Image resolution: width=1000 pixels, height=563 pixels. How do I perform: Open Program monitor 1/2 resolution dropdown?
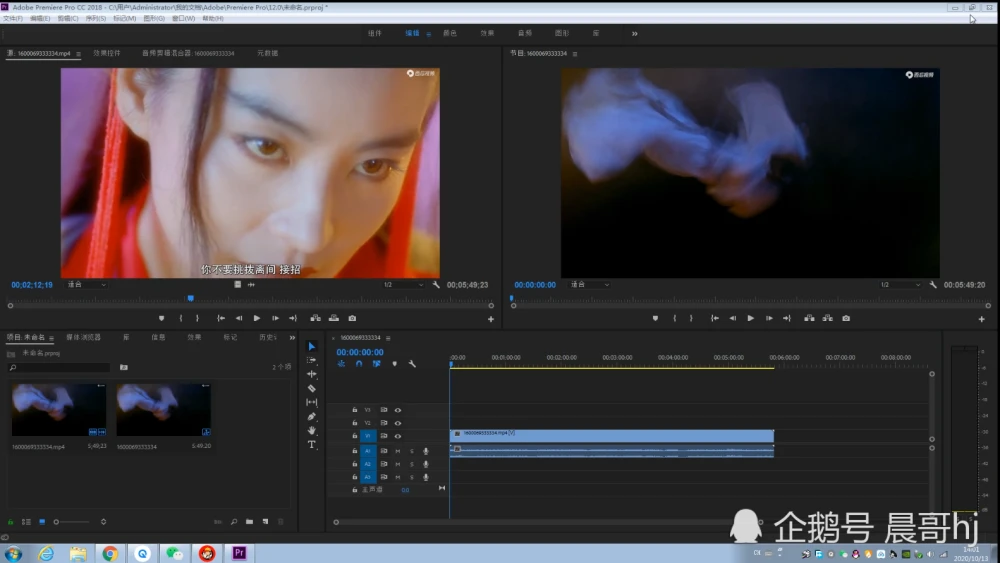point(900,285)
